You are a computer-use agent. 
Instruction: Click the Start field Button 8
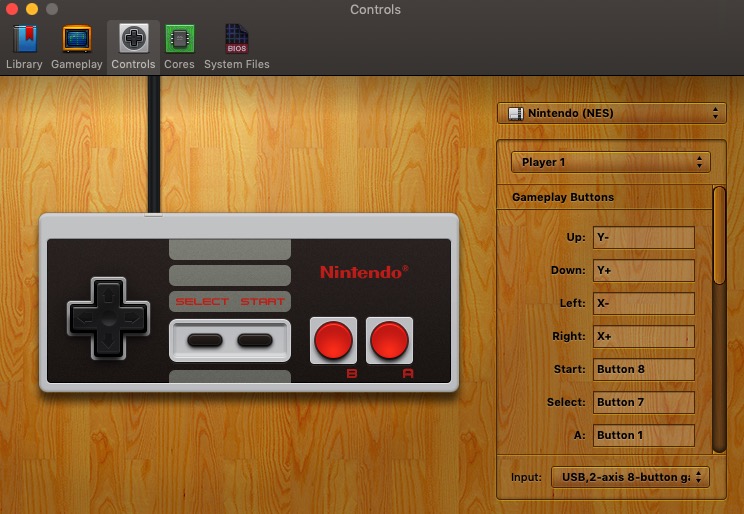tap(643, 369)
